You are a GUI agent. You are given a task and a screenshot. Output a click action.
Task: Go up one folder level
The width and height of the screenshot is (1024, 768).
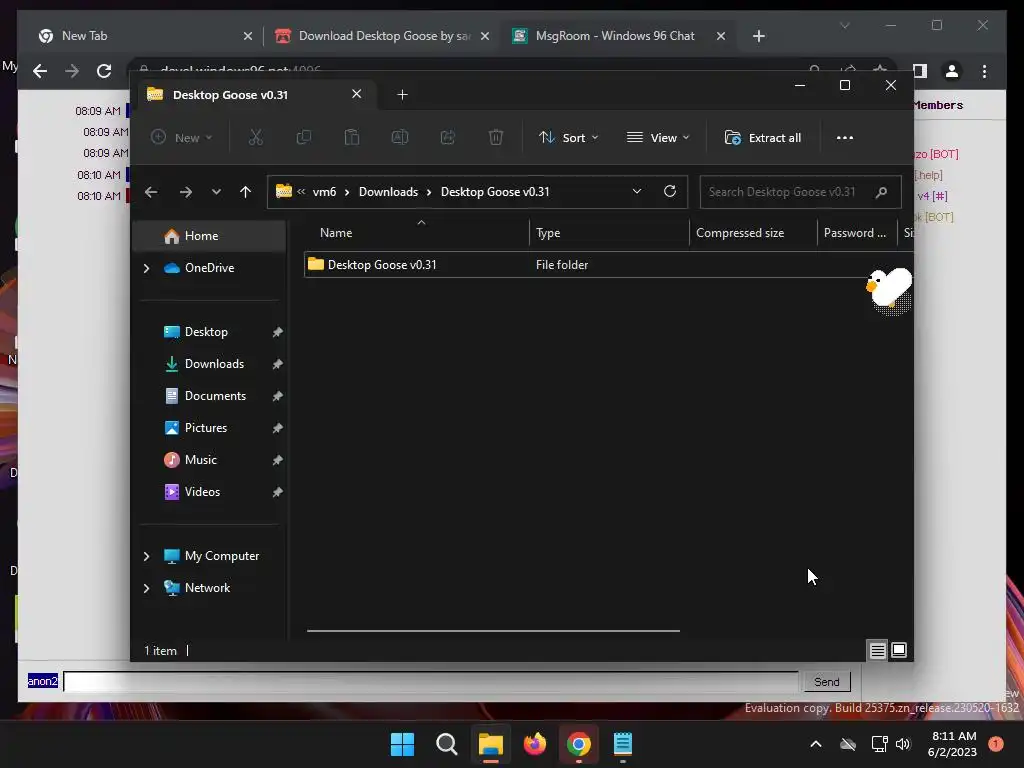245,192
